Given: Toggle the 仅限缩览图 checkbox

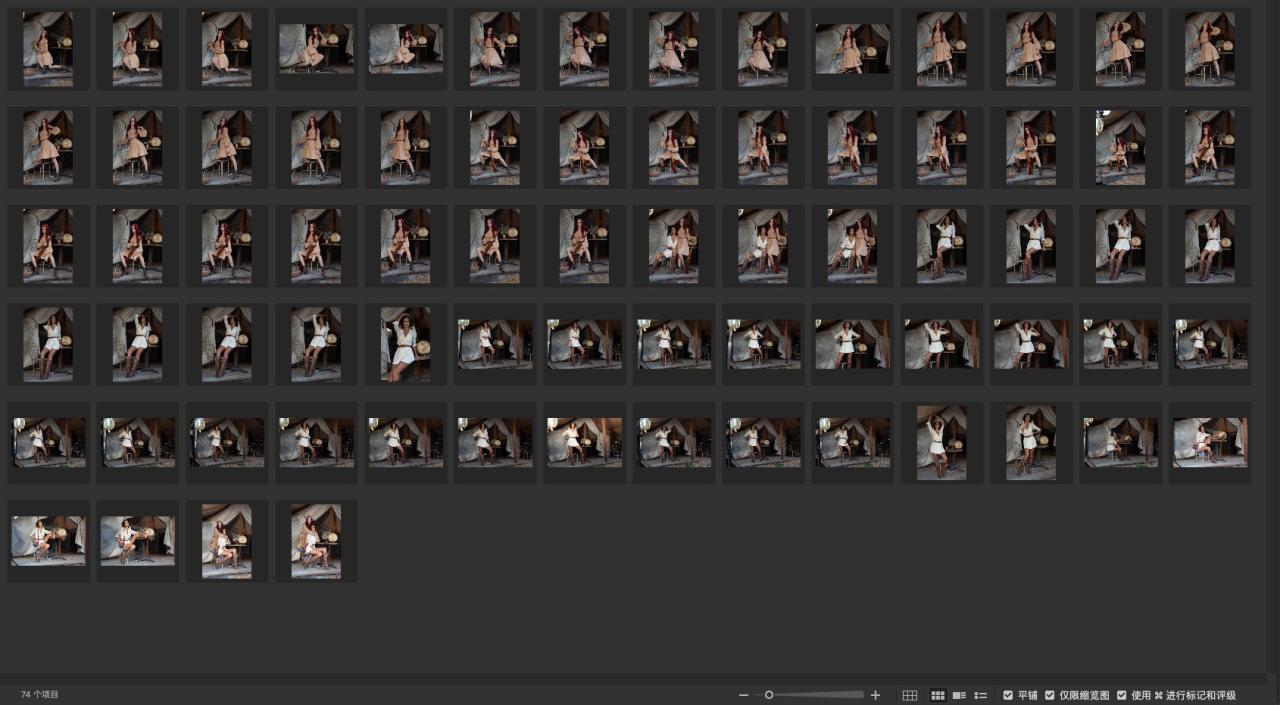Looking at the screenshot, I should coord(1050,695).
